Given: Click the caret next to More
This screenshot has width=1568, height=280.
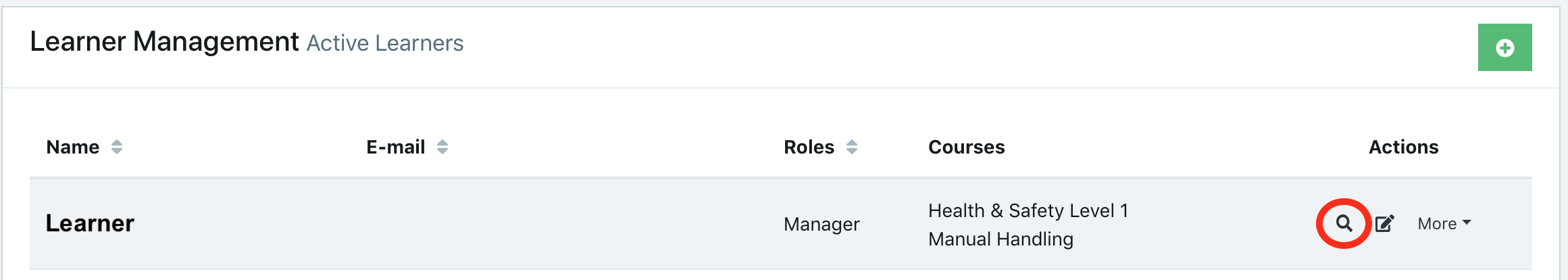Looking at the screenshot, I should (1467, 223).
